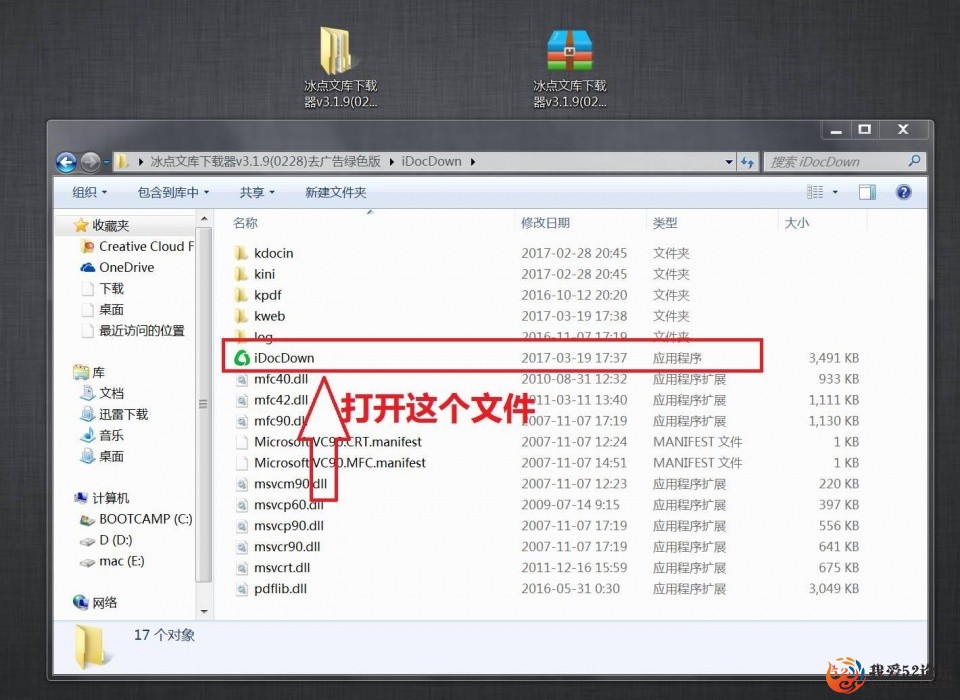Open the desktop RAR archive 冰点文库下载器v3.1.9
This screenshot has width=960, height=700.
pyautogui.click(x=569, y=67)
